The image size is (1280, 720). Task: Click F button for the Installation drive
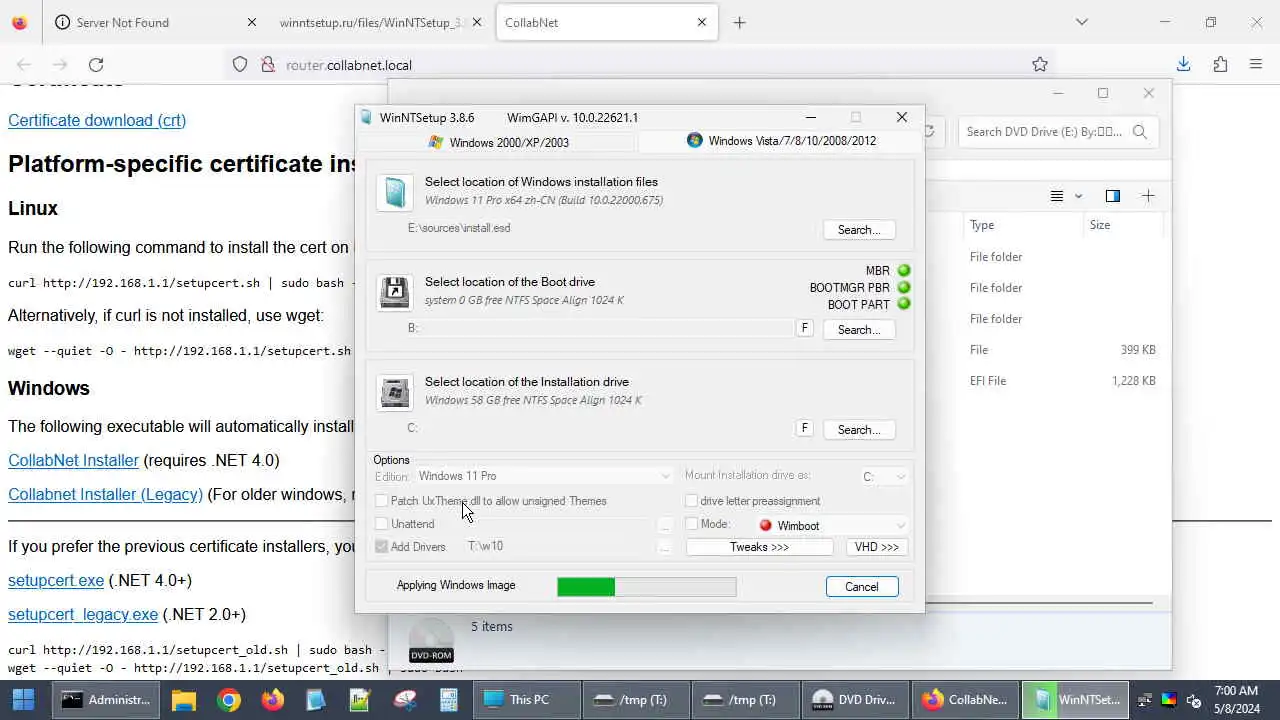point(804,428)
